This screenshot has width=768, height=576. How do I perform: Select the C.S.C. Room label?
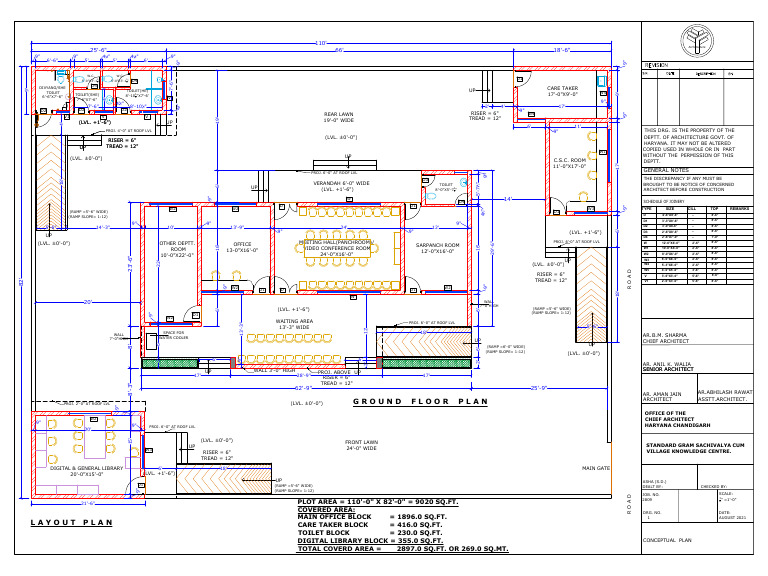pos(570,163)
